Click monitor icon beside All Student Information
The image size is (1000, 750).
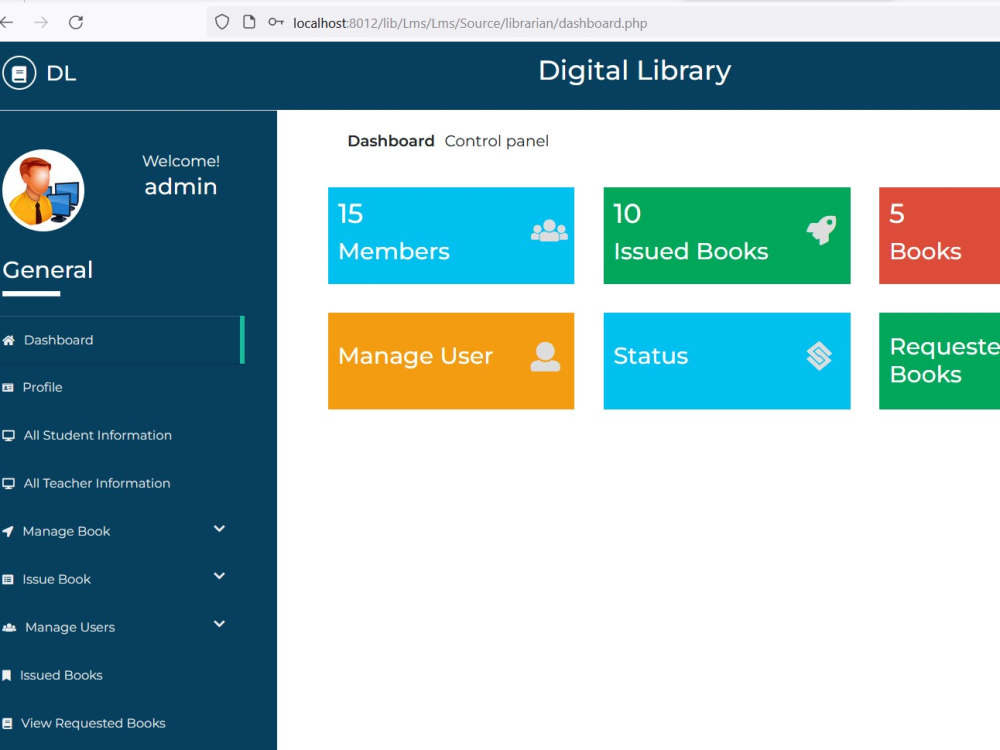8,436
